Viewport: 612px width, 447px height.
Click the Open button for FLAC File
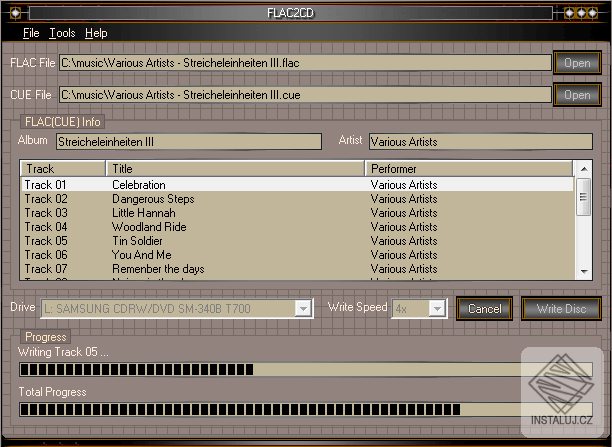[x=577, y=63]
